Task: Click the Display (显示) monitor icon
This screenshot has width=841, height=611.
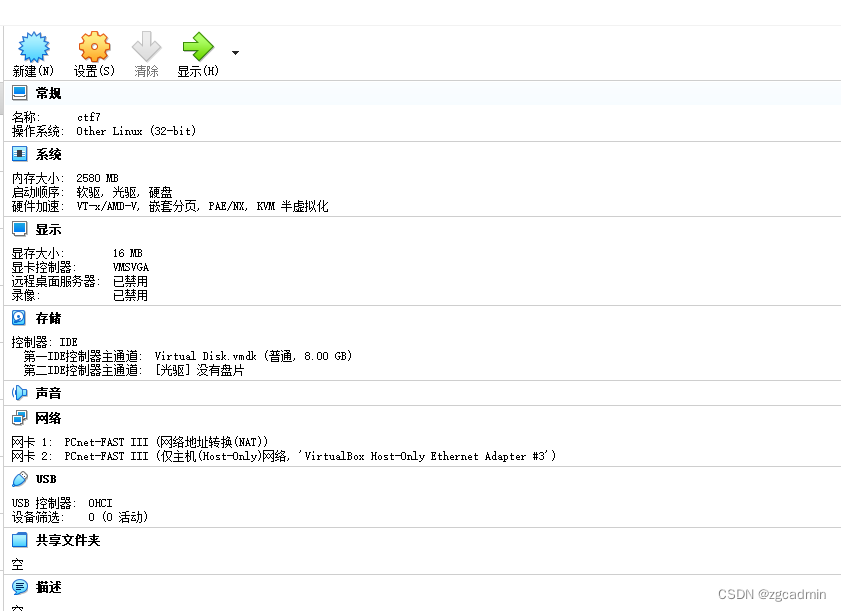Action: pos(20,230)
